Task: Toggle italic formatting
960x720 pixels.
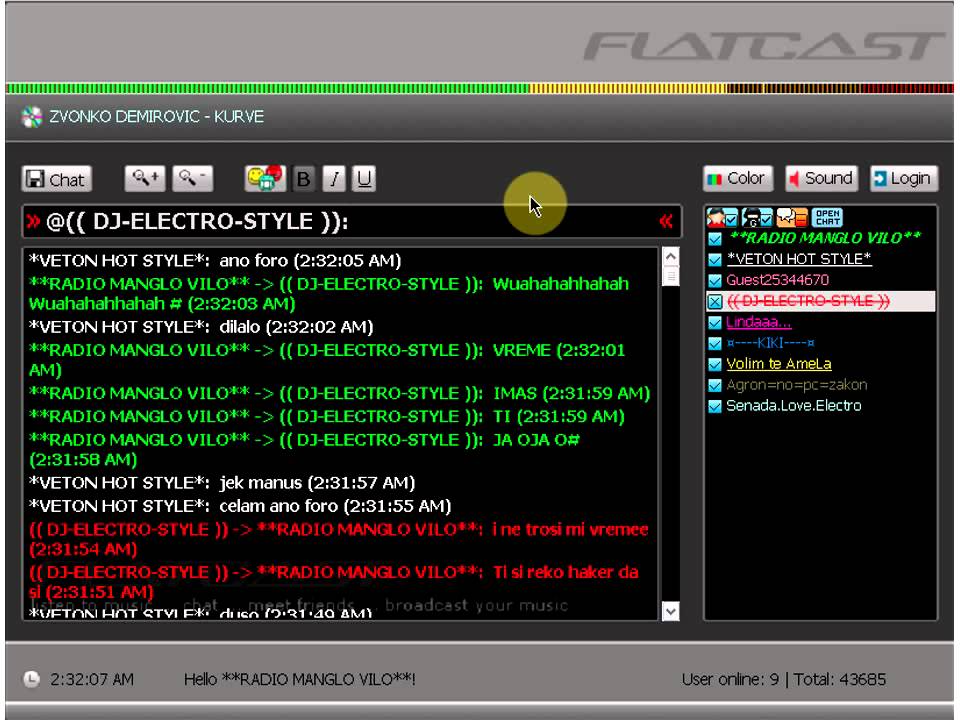Action: (334, 179)
